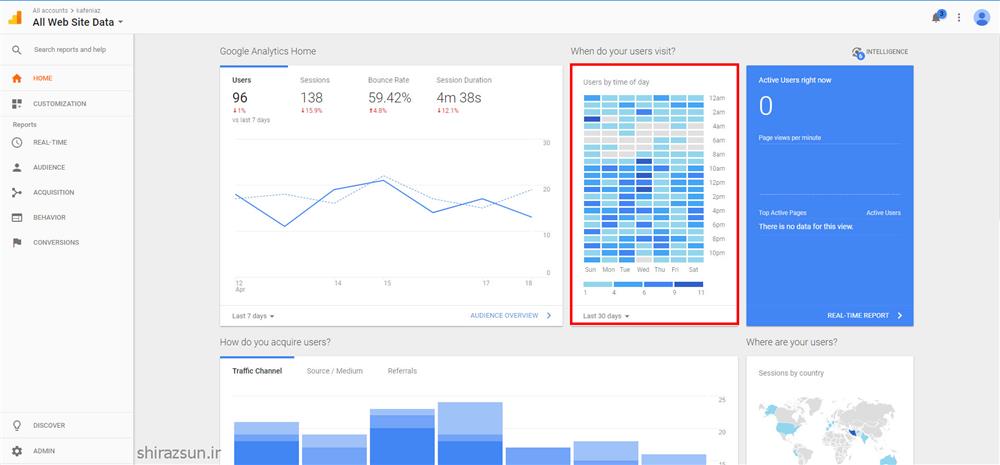1000x465 pixels.
Task: Click the 4m 38s Session Duration value
Action: click(459, 98)
